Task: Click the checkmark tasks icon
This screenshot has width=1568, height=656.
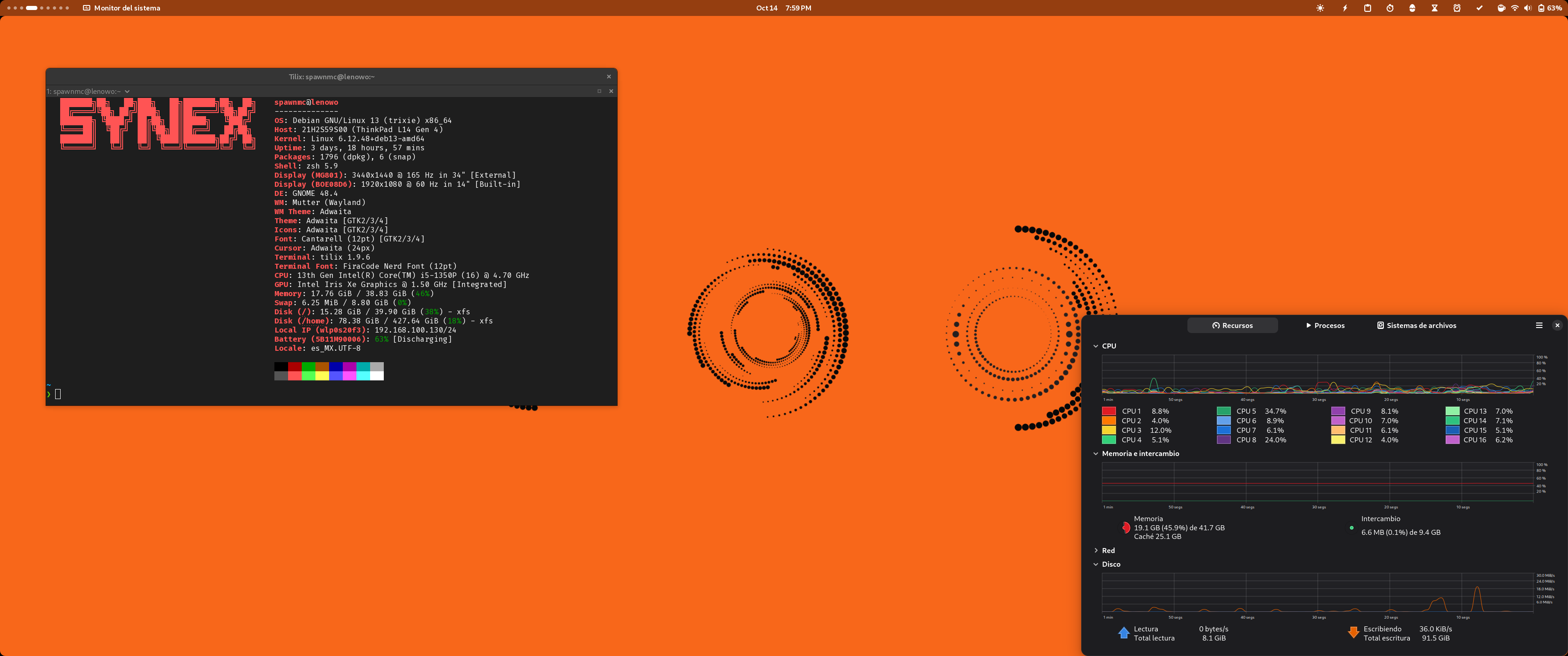Action: 1479,8
